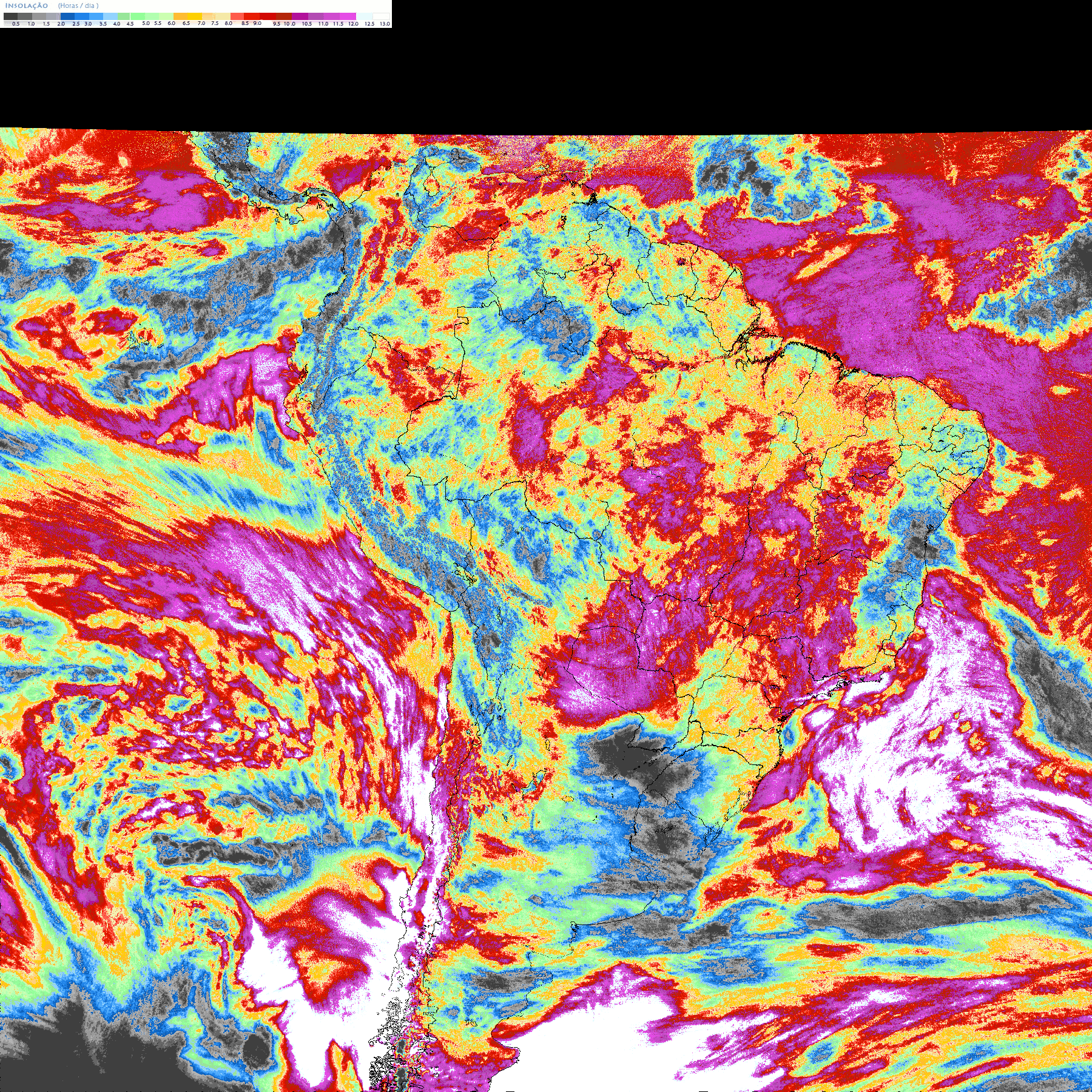Select the bright magenta swatch between 11.5 and 12.0
The image size is (1092, 1092).
pos(348,16)
